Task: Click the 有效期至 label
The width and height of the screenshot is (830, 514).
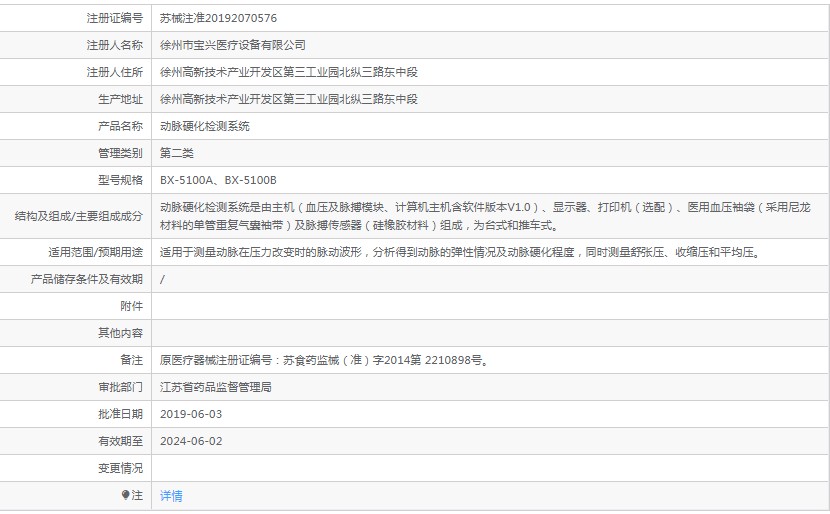Action: pyautogui.click(x=120, y=441)
